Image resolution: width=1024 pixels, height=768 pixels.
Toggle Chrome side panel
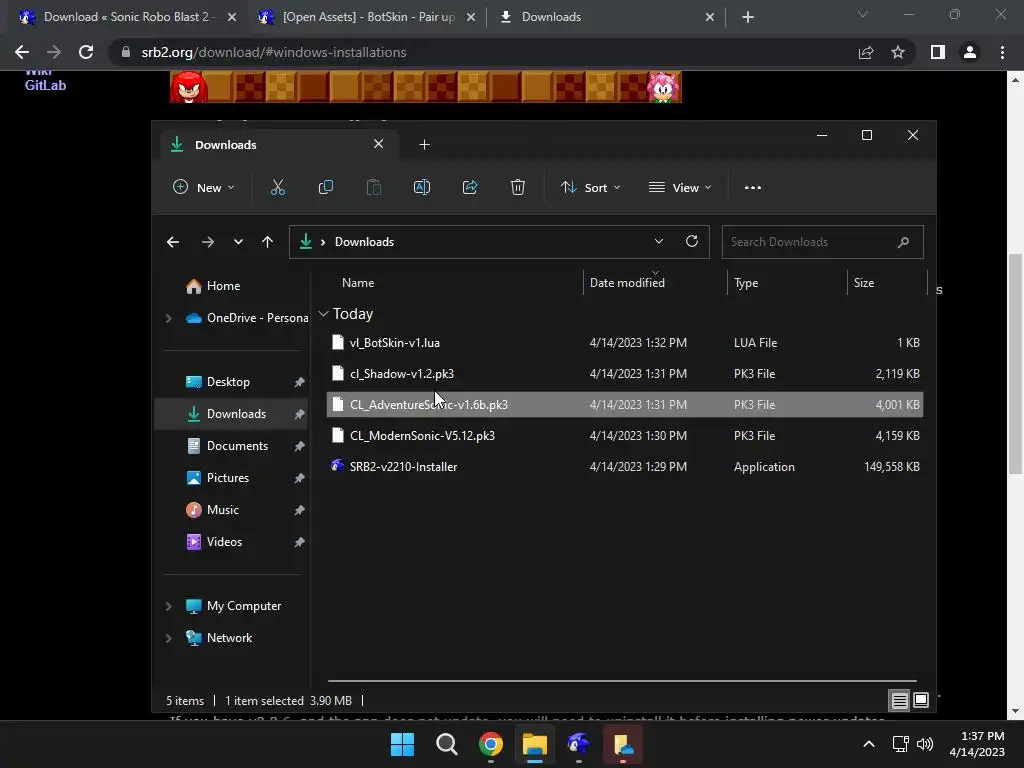point(938,52)
